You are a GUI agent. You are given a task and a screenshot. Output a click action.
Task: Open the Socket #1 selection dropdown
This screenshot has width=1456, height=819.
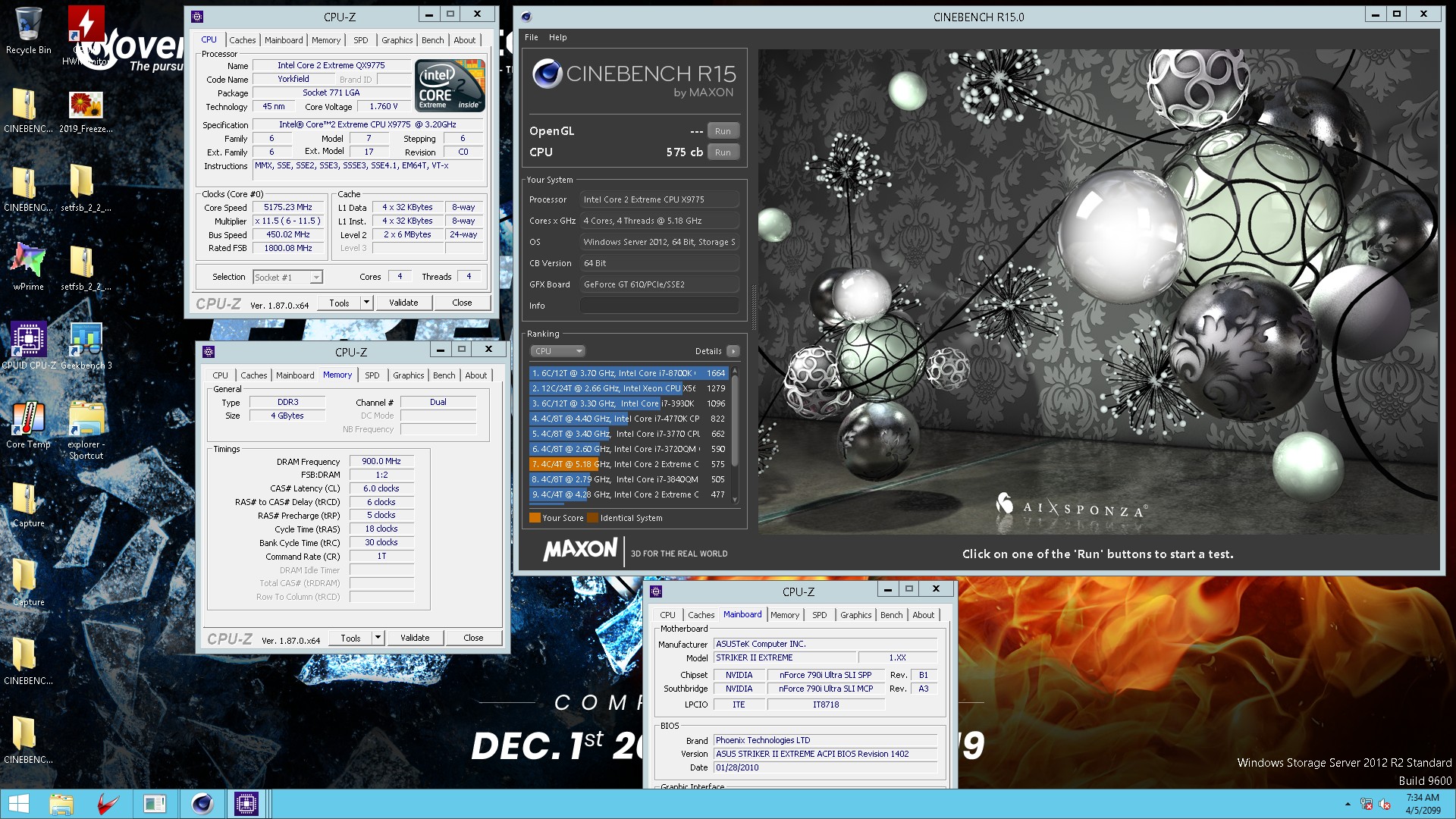click(288, 277)
